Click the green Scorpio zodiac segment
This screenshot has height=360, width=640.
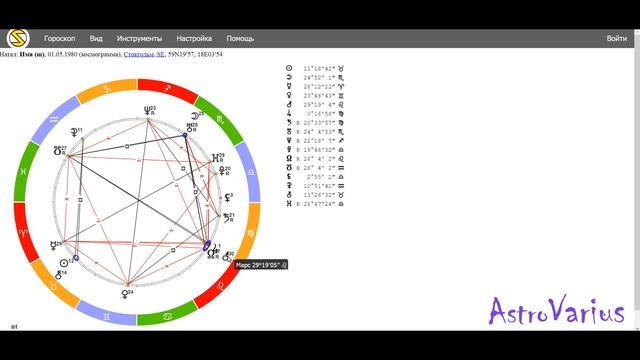click(220, 120)
